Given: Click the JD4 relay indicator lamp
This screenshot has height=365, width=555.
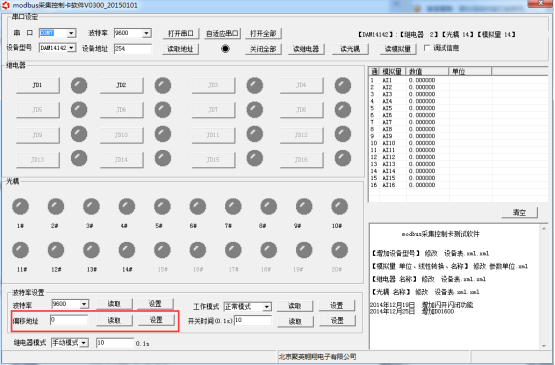Looking at the screenshot, I should pos(343,85).
